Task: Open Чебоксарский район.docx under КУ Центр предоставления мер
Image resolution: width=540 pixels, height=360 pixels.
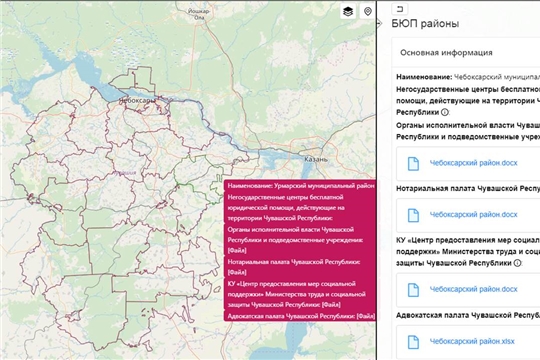Action: 473,289
